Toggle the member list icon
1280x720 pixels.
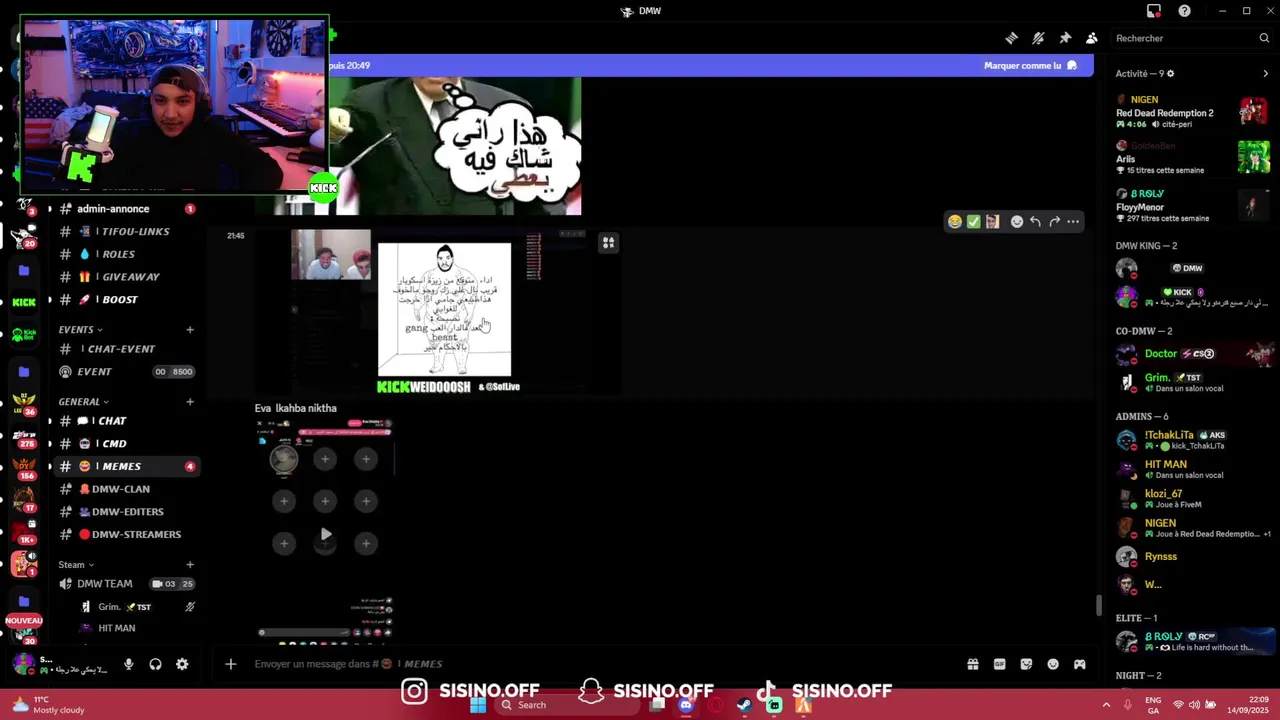(1092, 38)
